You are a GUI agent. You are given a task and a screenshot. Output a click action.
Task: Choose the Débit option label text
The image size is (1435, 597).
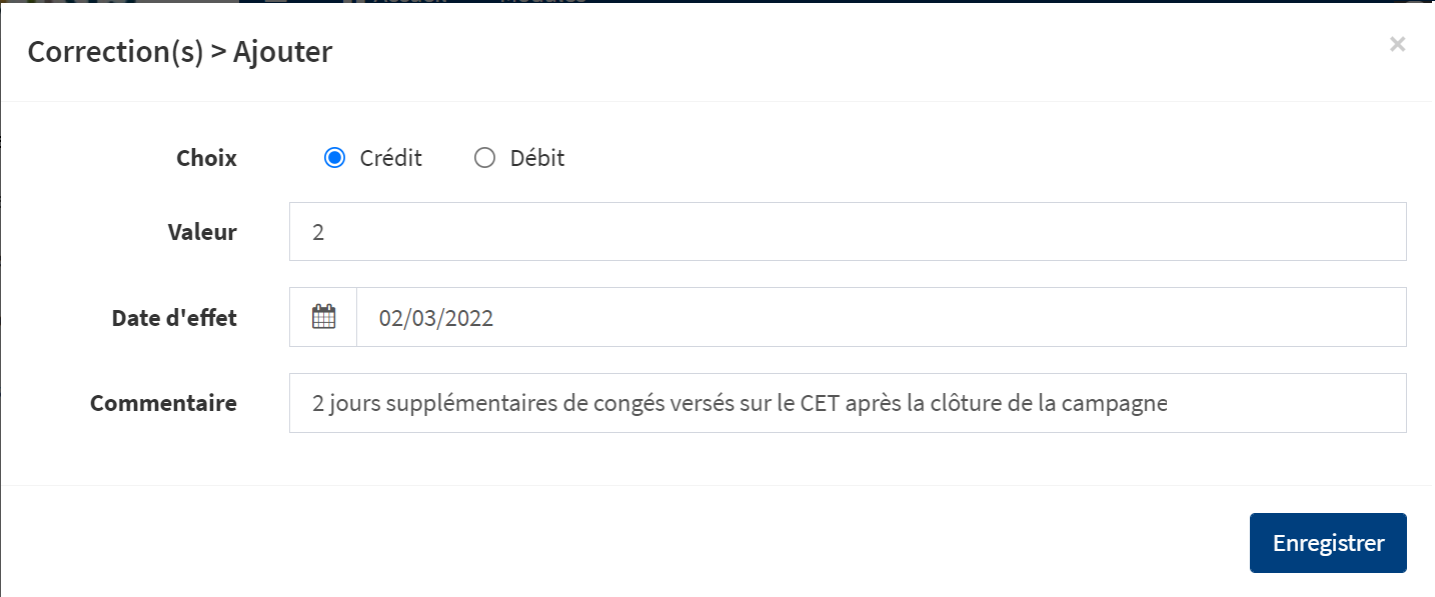tap(537, 158)
